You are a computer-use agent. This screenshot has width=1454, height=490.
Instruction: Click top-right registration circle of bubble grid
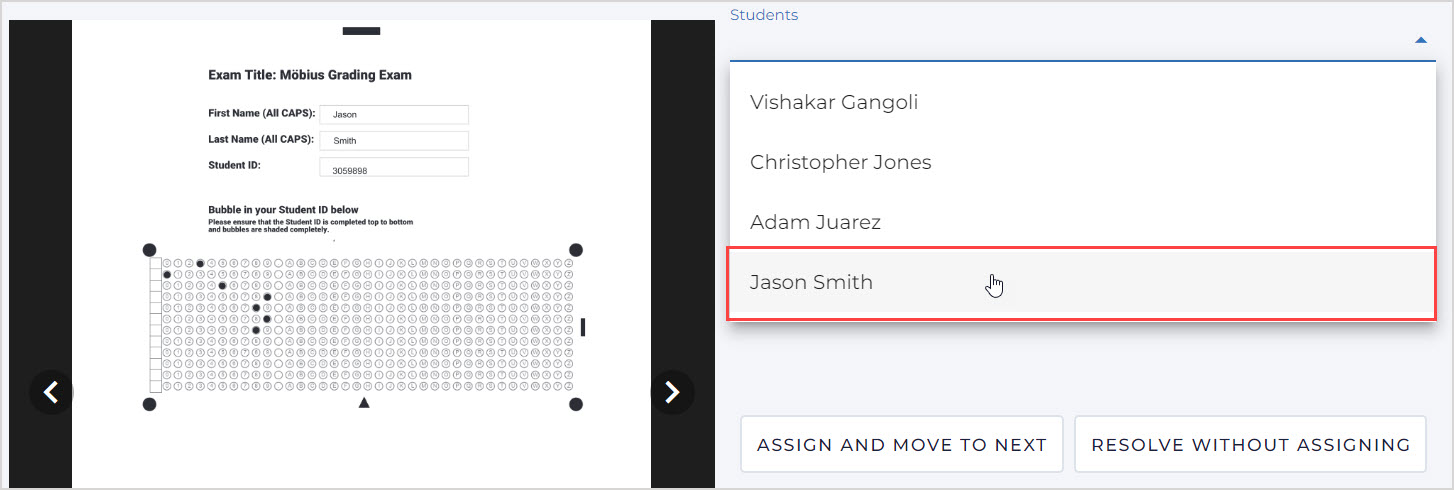click(576, 249)
